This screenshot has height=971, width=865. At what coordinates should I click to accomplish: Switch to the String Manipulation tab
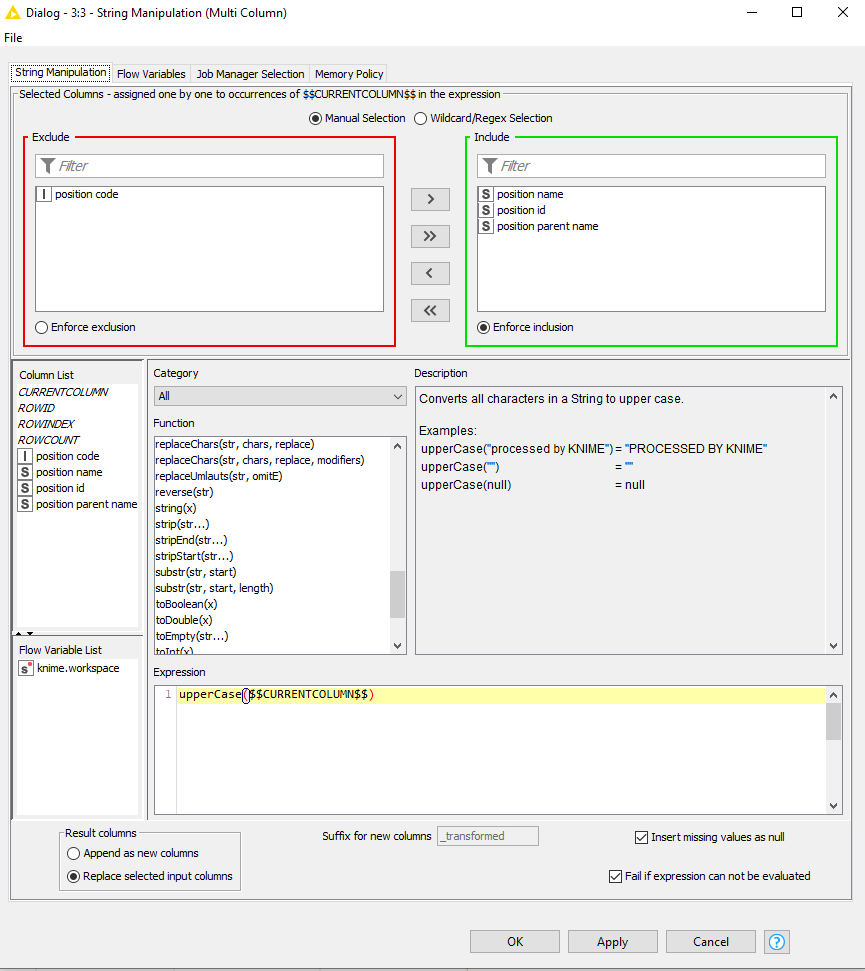61,72
